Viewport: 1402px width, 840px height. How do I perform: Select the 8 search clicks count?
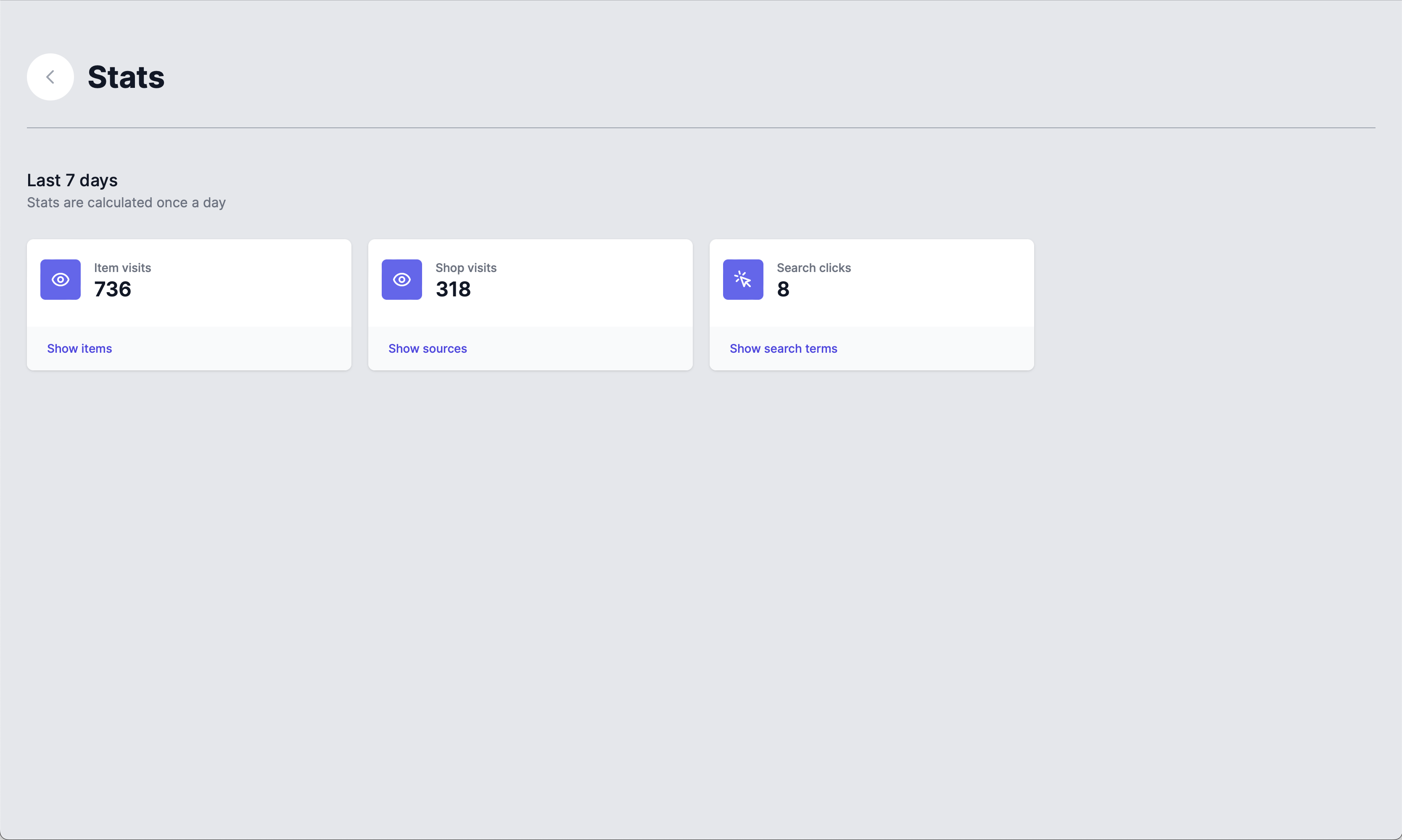pos(783,289)
